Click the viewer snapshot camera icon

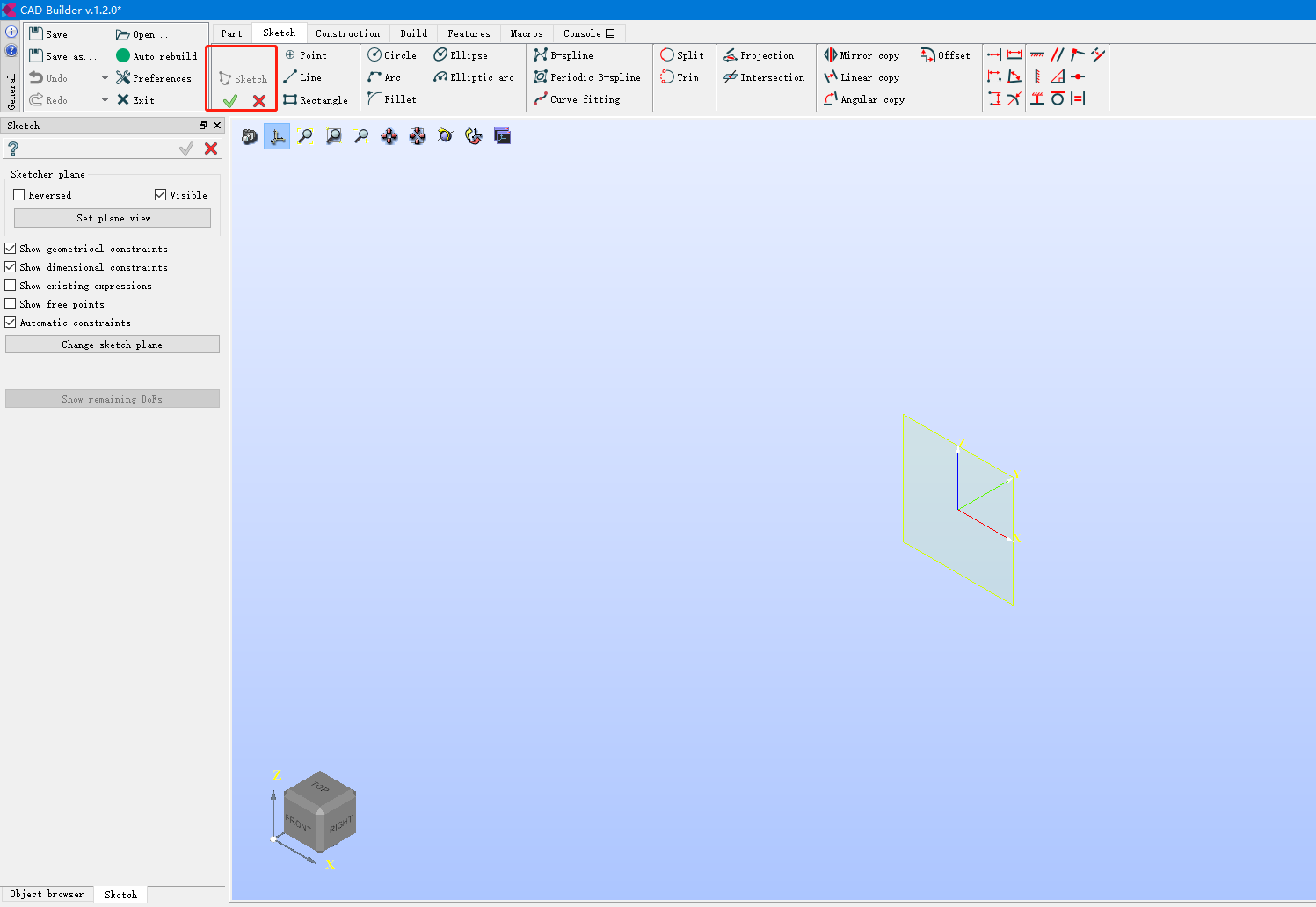click(x=250, y=136)
